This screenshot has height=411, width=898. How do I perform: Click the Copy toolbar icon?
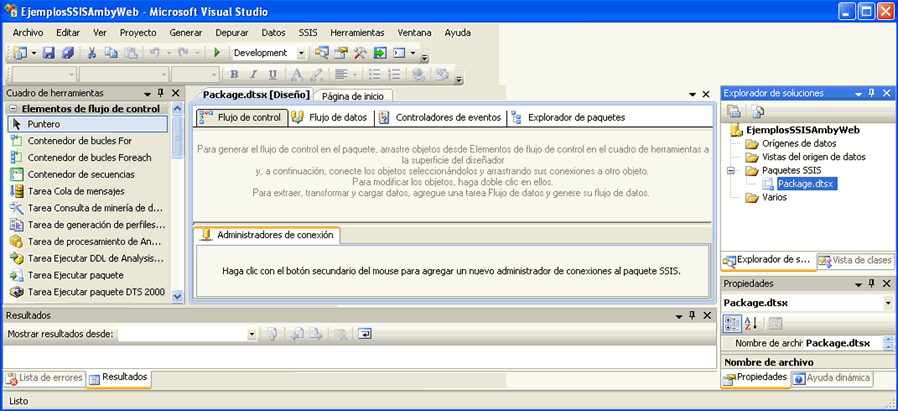click(x=111, y=53)
